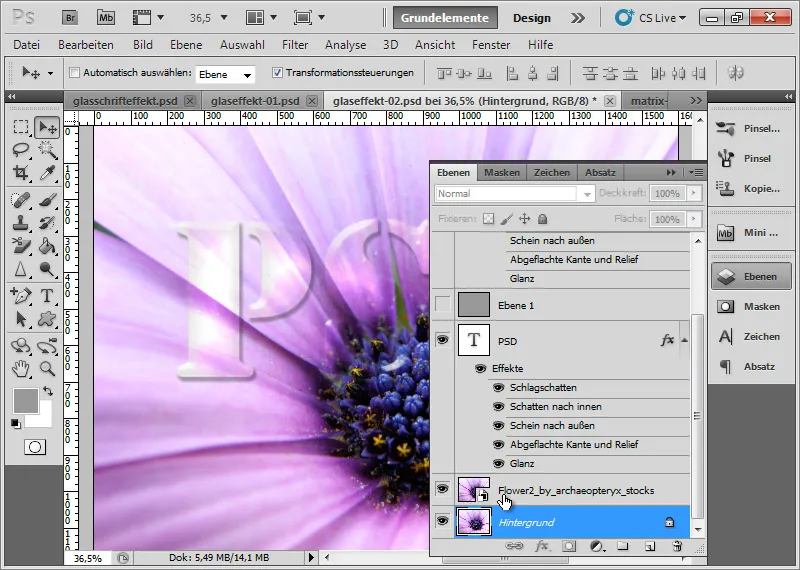Activate the Grundelemente workspace

(444, 18)
